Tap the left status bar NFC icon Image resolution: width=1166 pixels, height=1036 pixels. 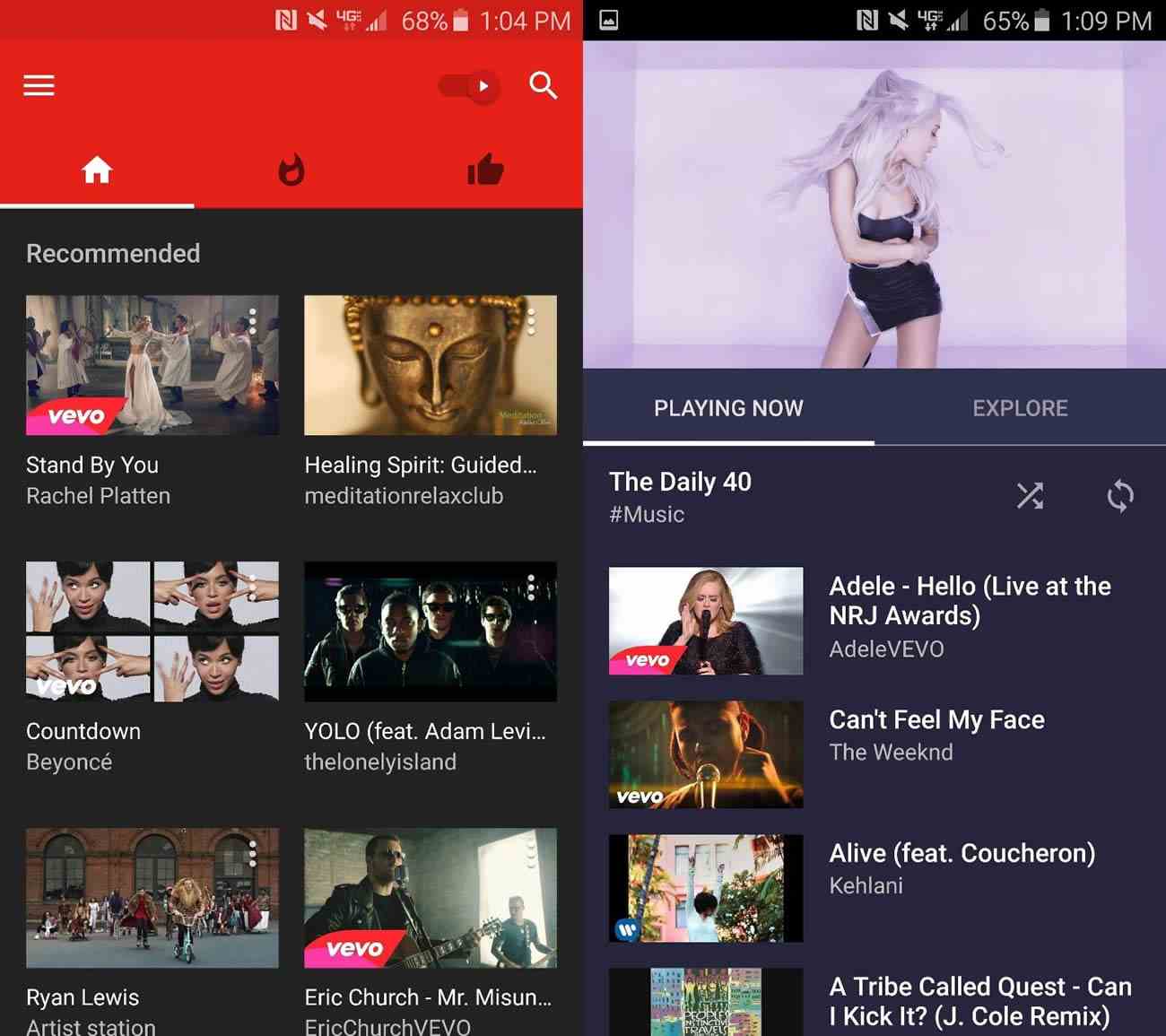coord(285,20)
